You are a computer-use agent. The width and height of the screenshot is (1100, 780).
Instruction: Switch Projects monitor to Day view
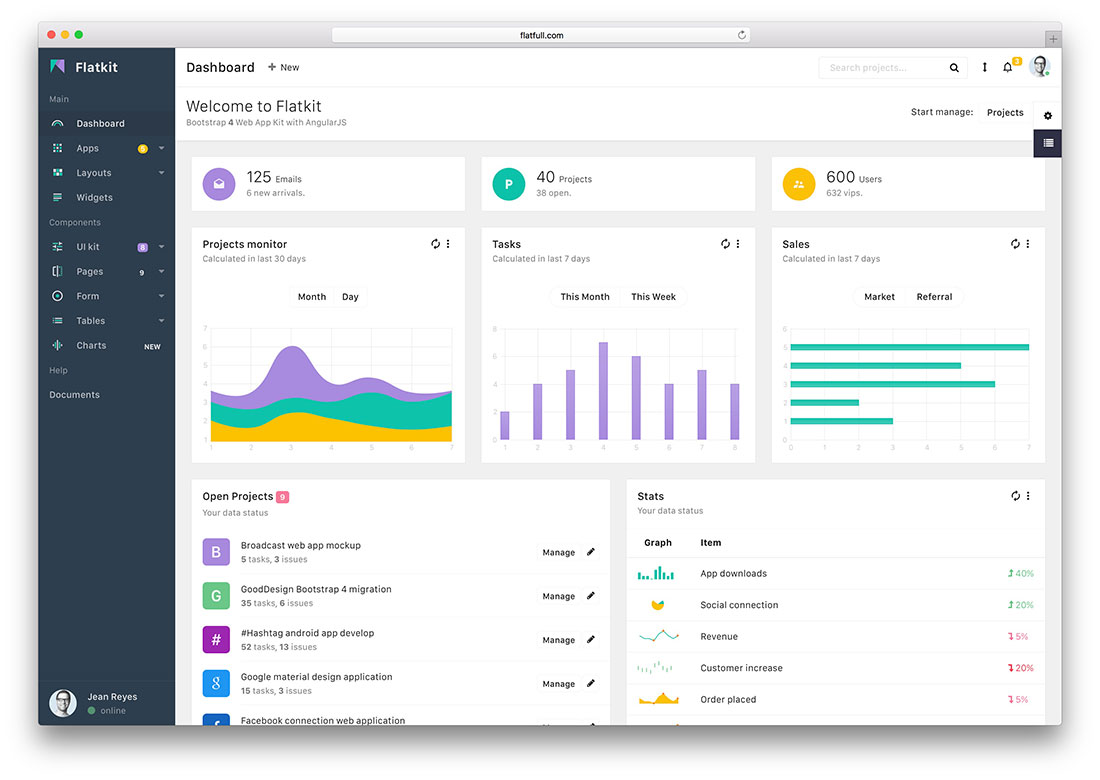point(350,296)
